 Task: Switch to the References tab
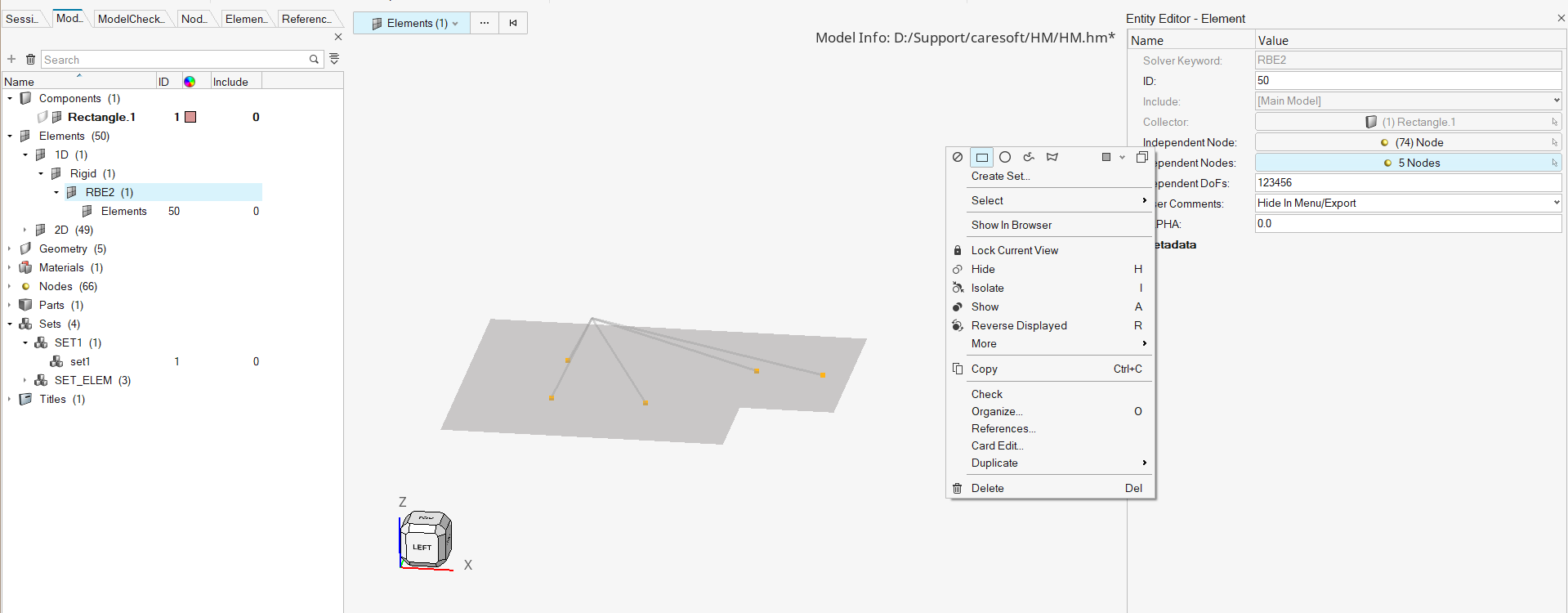pos(306,19)
